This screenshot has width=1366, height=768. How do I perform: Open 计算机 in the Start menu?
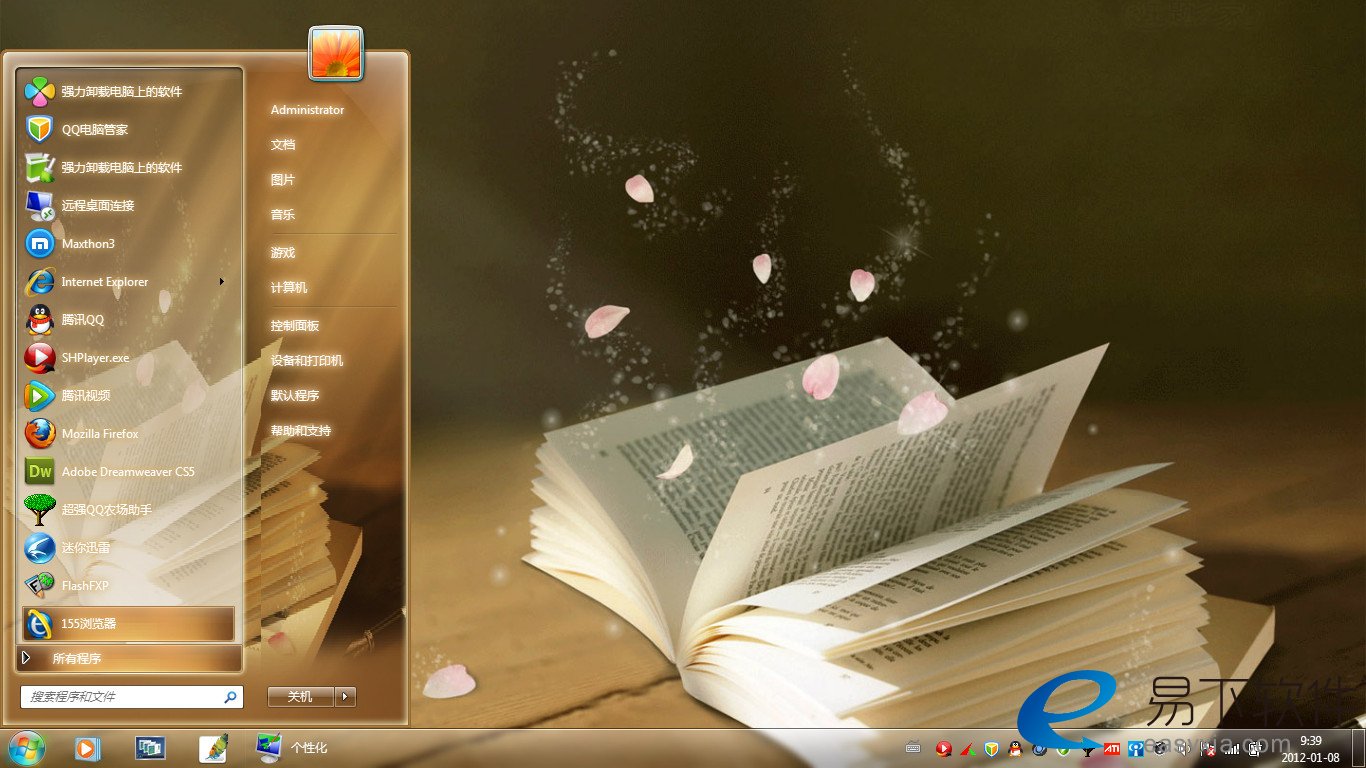pos(289,288)
